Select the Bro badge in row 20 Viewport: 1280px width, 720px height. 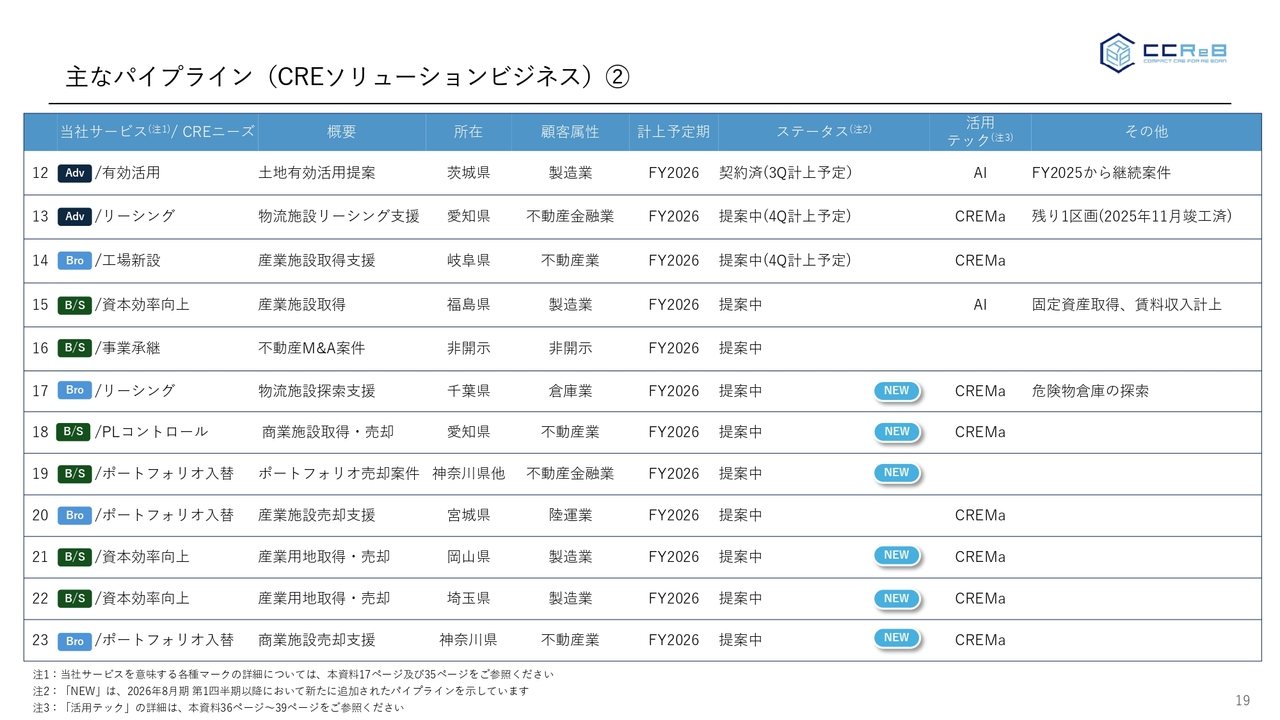tap(75, 515)
